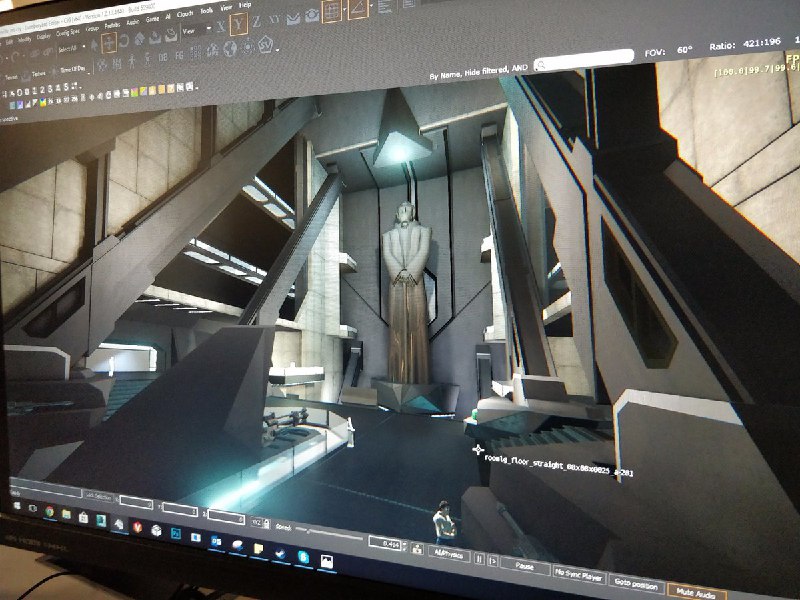The width and height of the screenshot is (800, 600).
Task: Click the step-forward icon beside Pause
Action: click(x=493, y=560)
